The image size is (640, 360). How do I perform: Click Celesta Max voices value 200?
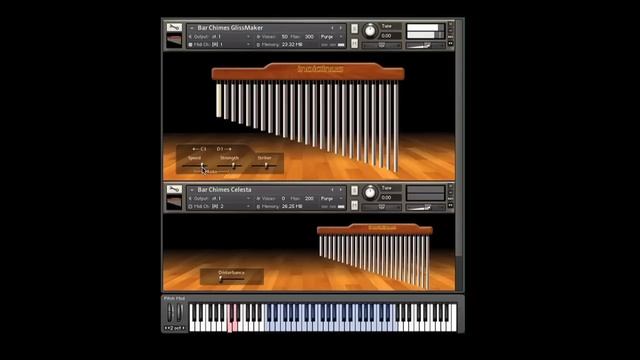309,198
